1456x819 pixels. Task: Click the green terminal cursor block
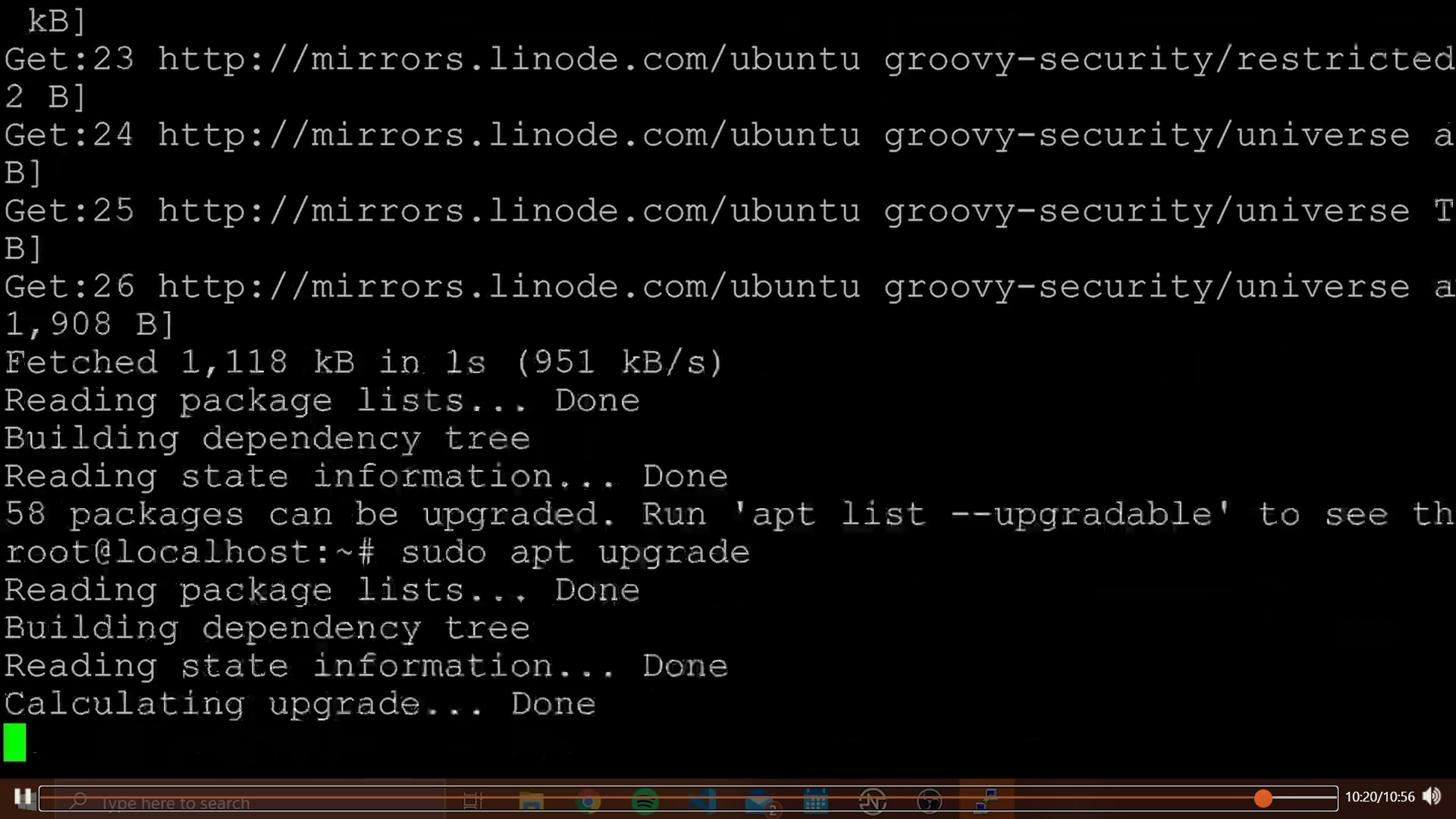(x=15, y=742)
